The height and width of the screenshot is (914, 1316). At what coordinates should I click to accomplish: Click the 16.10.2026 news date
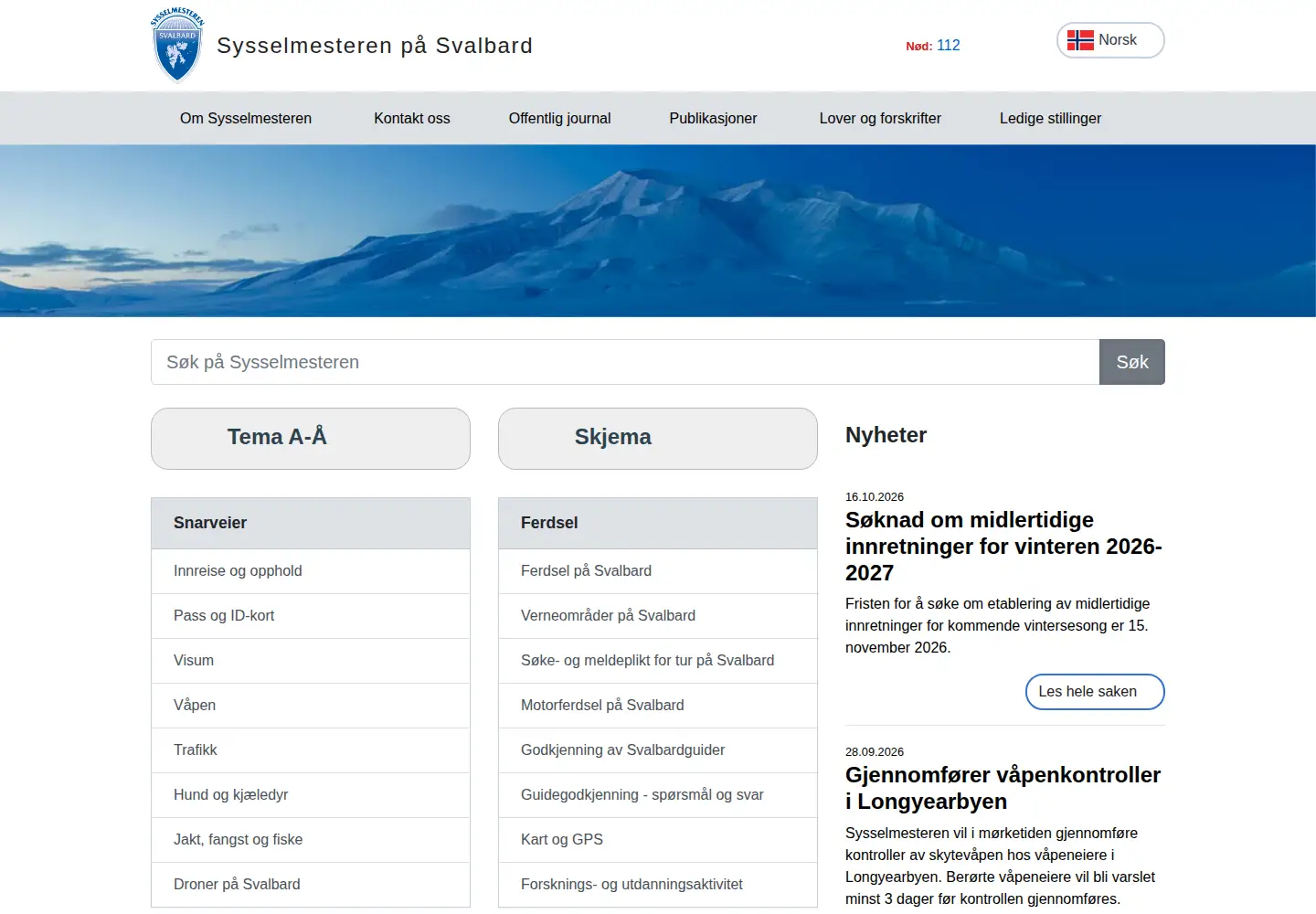(x=875, y=497)
